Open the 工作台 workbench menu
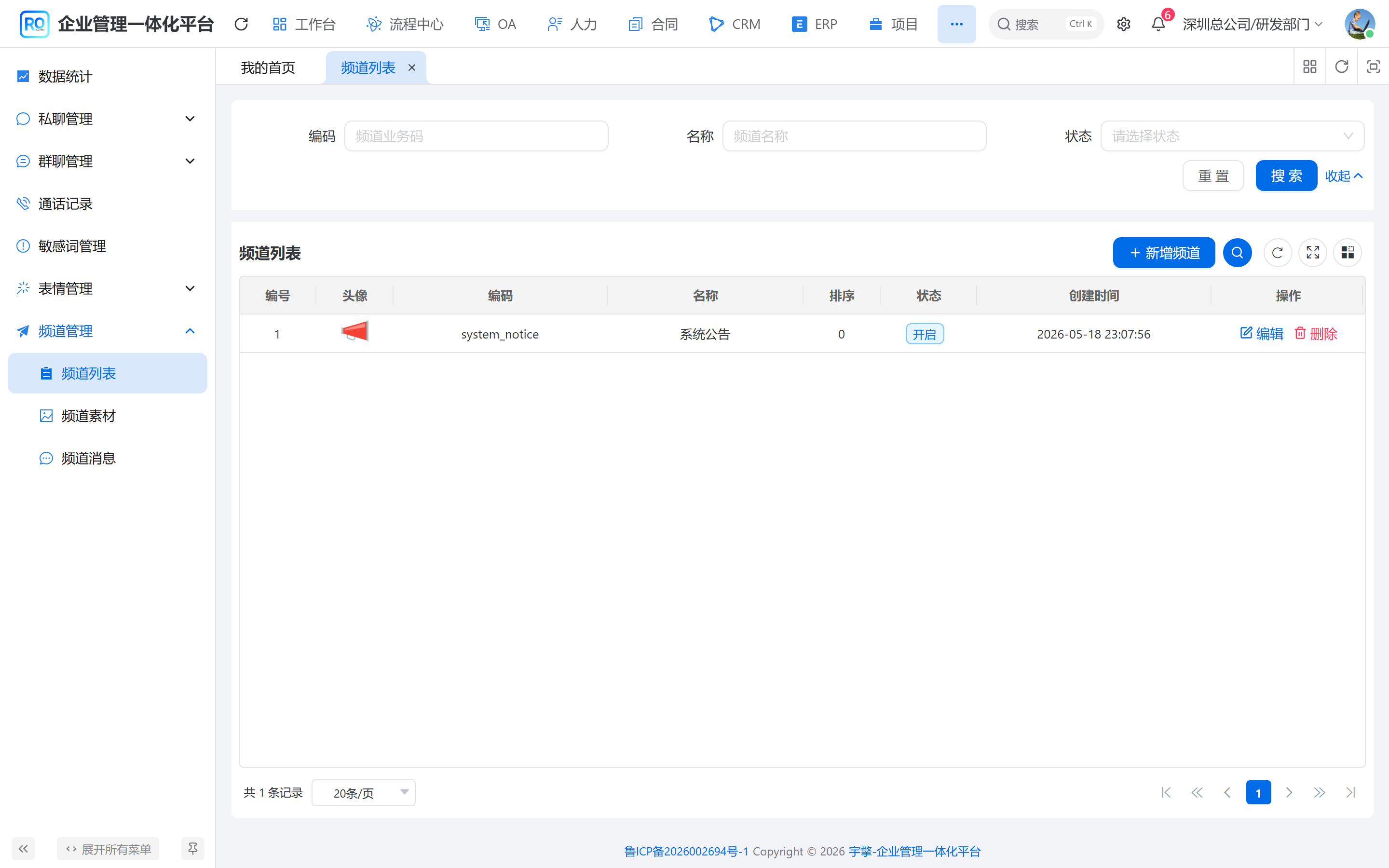Screen dimensions: 1389x868 [x=304, y=24]
